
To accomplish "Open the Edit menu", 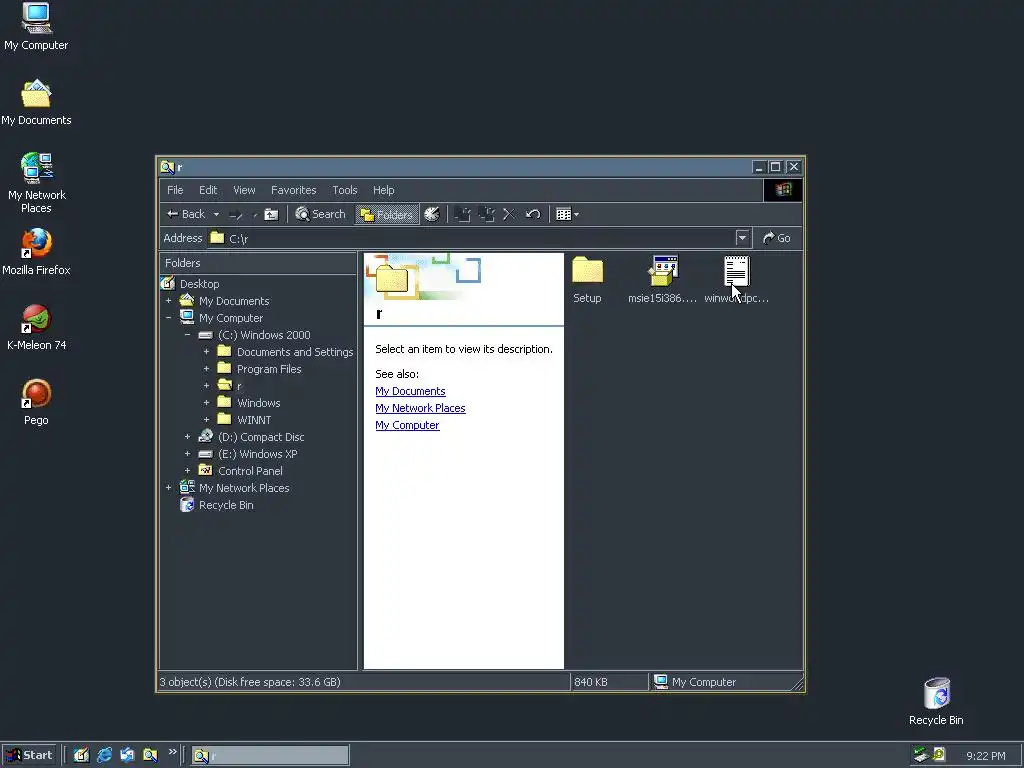I will (208, 190).
